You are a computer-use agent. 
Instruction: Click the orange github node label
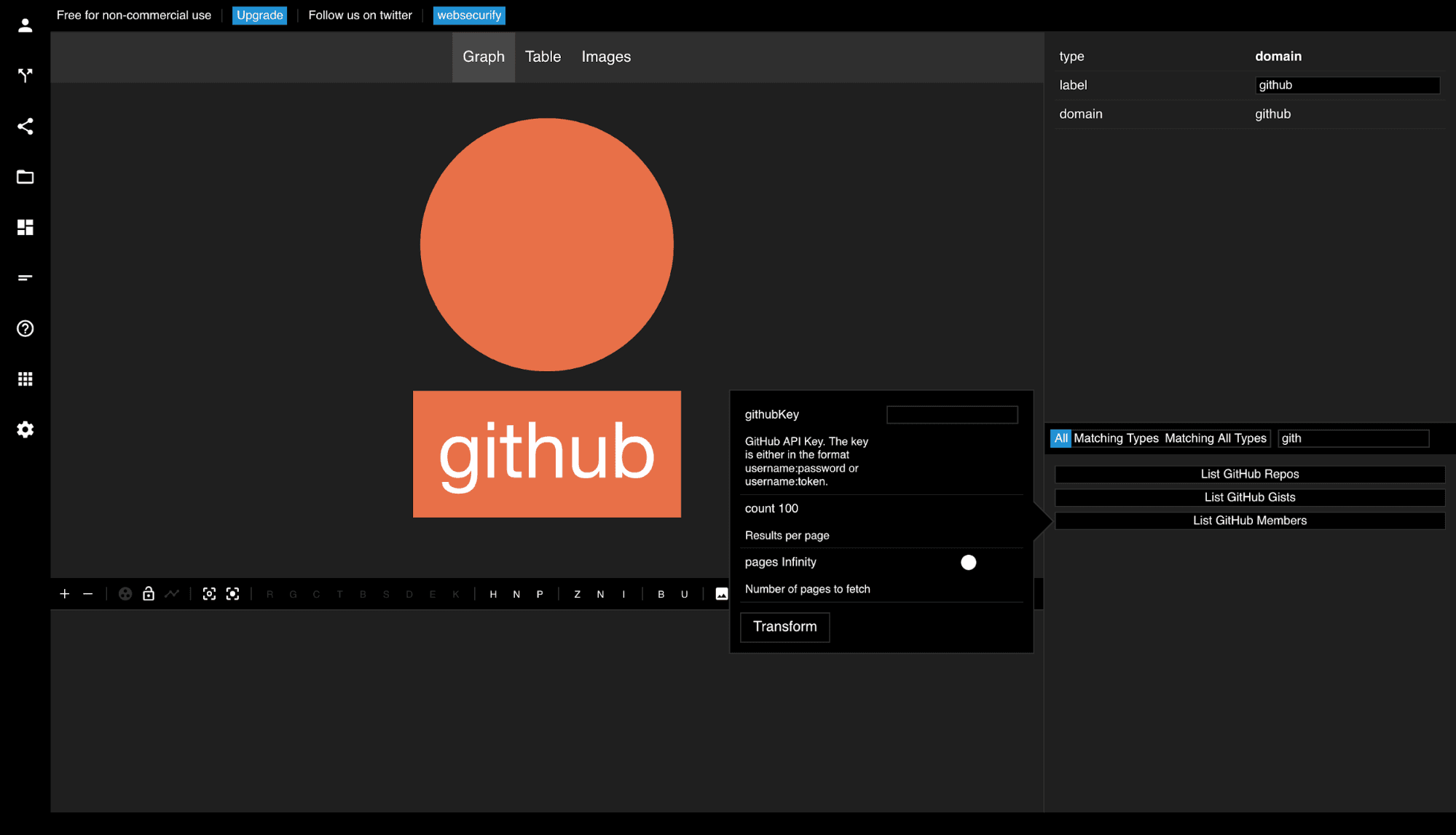click(x=546, y=454)
